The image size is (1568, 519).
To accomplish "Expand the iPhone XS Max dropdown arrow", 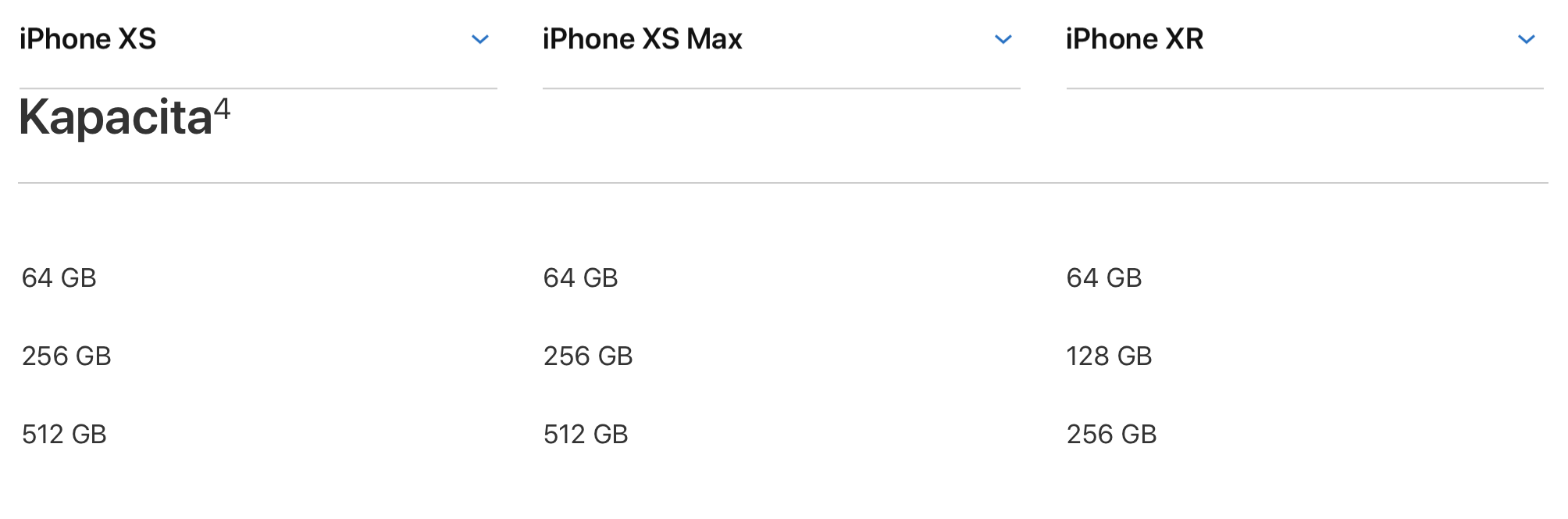I will (1003, 40).
